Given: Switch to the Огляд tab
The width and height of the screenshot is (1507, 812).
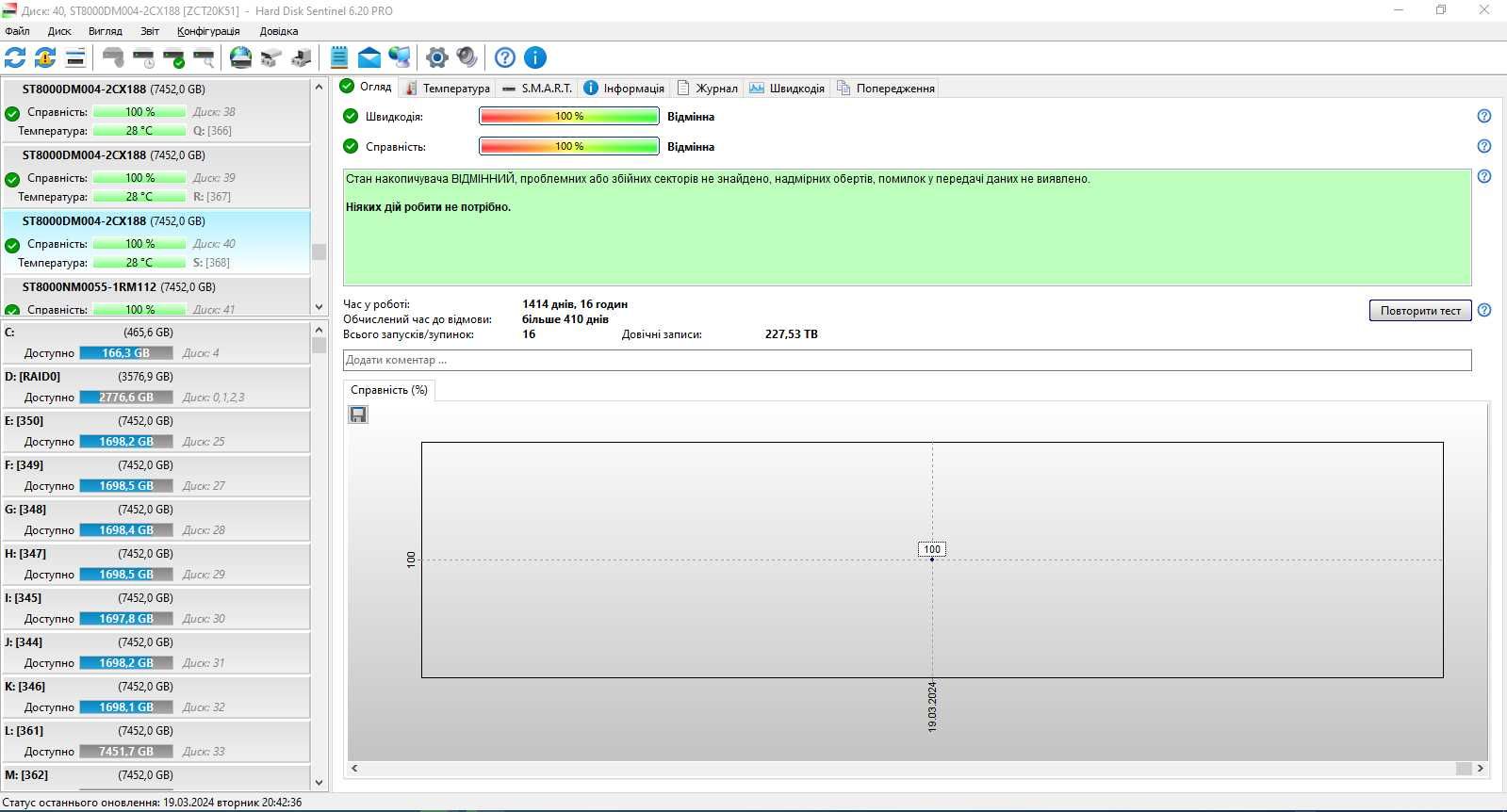Looking at the screenshot, I should (x=366, y=87).
